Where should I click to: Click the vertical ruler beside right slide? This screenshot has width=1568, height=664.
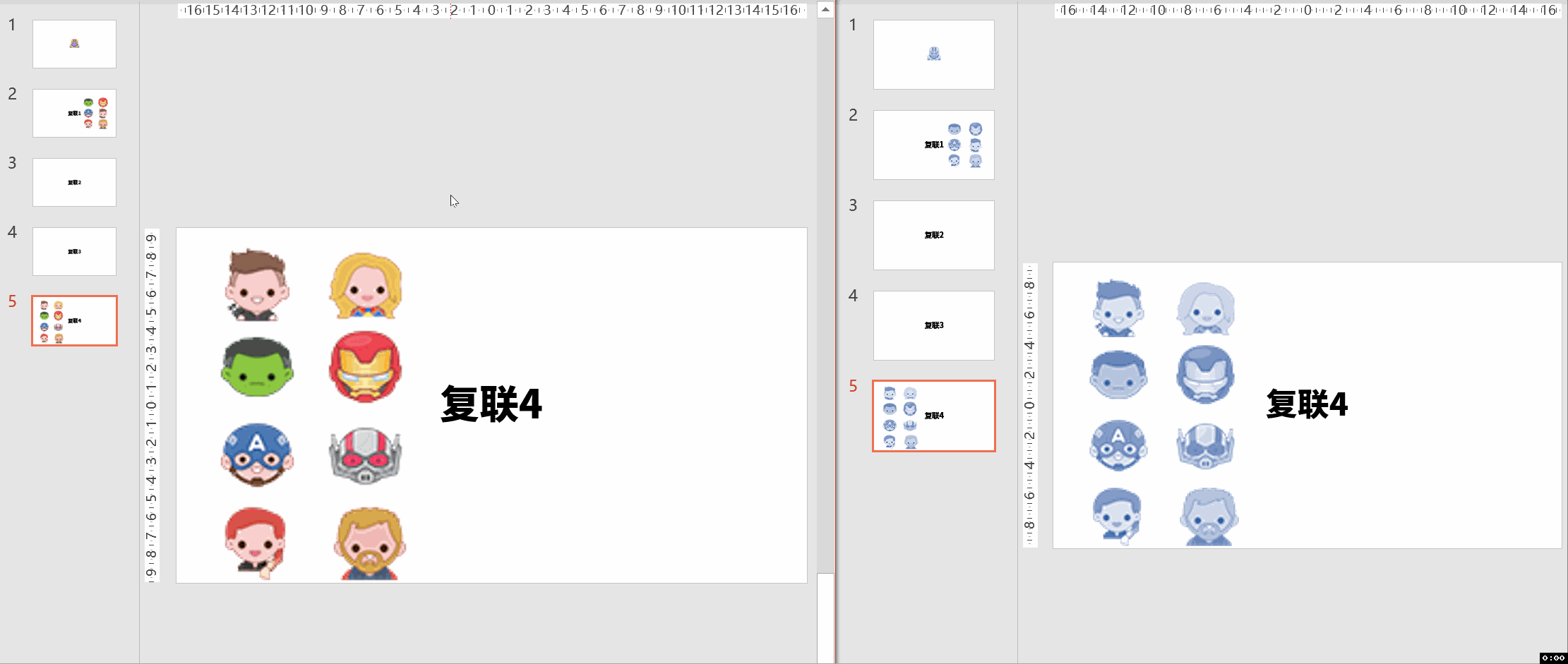click(1030, 405)
